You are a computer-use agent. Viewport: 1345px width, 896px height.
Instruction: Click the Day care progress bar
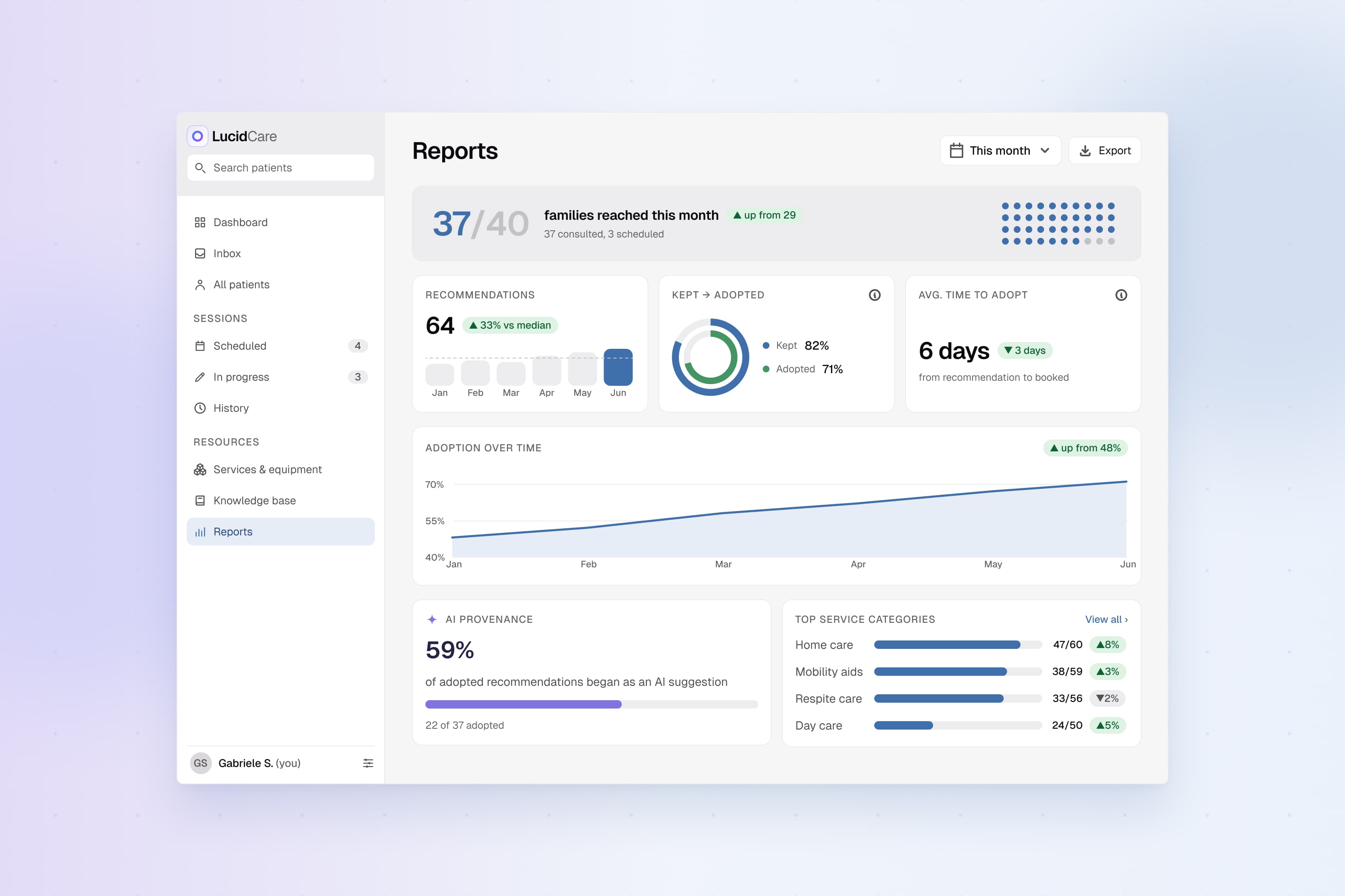click(958, 726)
